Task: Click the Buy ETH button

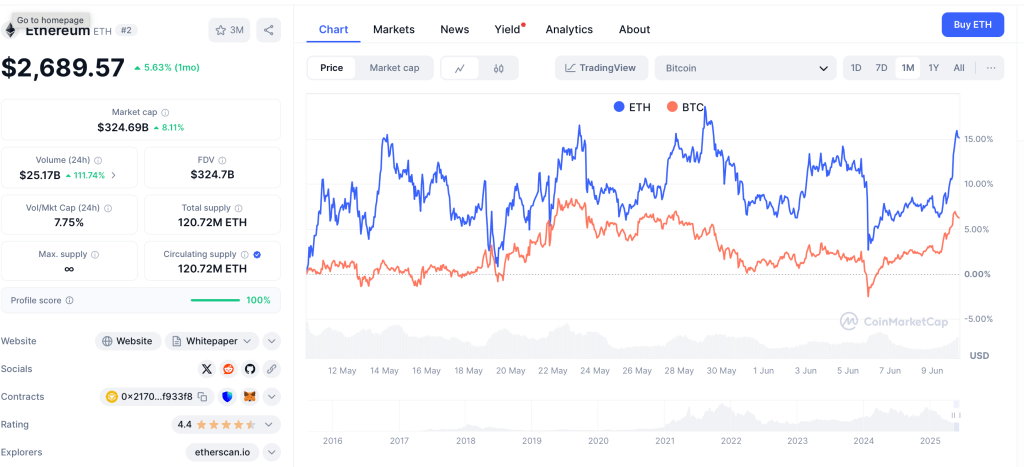Action: (972, 25)
